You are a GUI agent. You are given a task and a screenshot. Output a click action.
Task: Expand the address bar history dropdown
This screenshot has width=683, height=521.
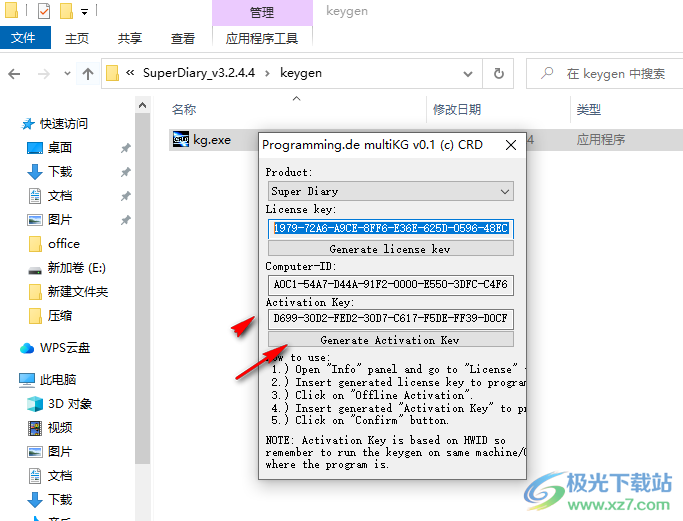pyautogui.click(x=468, y=74)
